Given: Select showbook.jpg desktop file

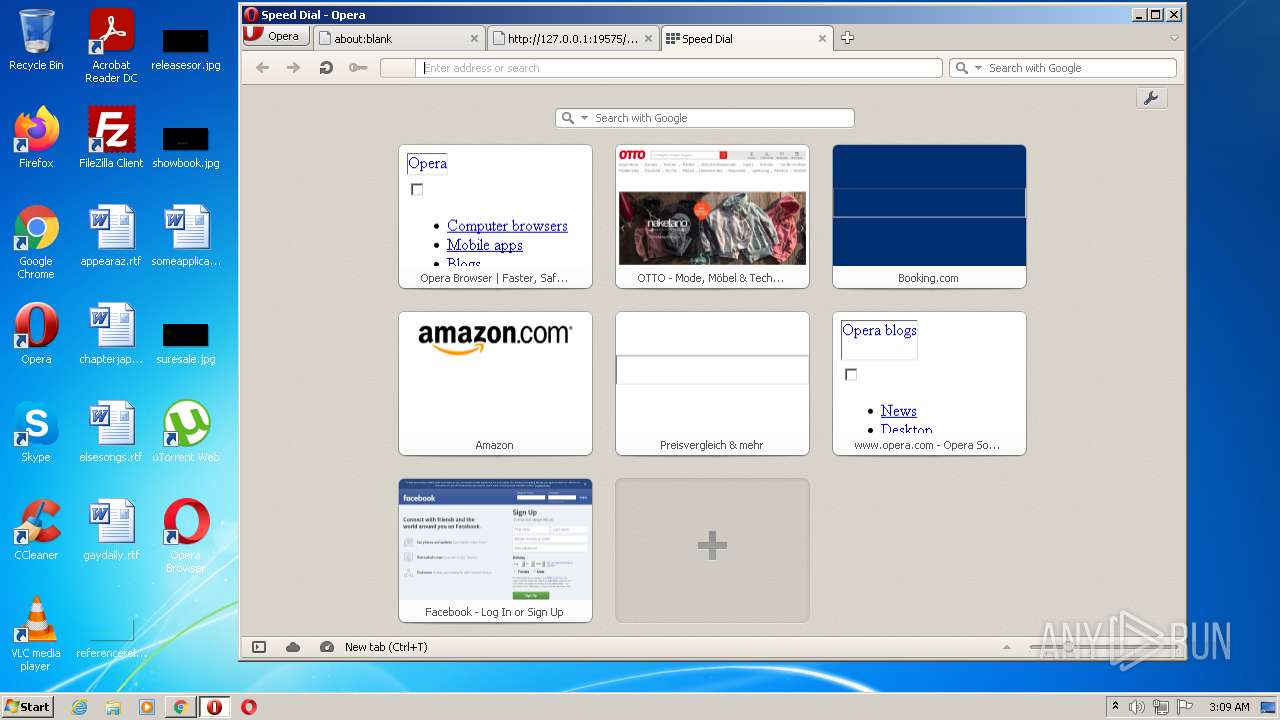Looking at the screenshot, I should 186,146.
